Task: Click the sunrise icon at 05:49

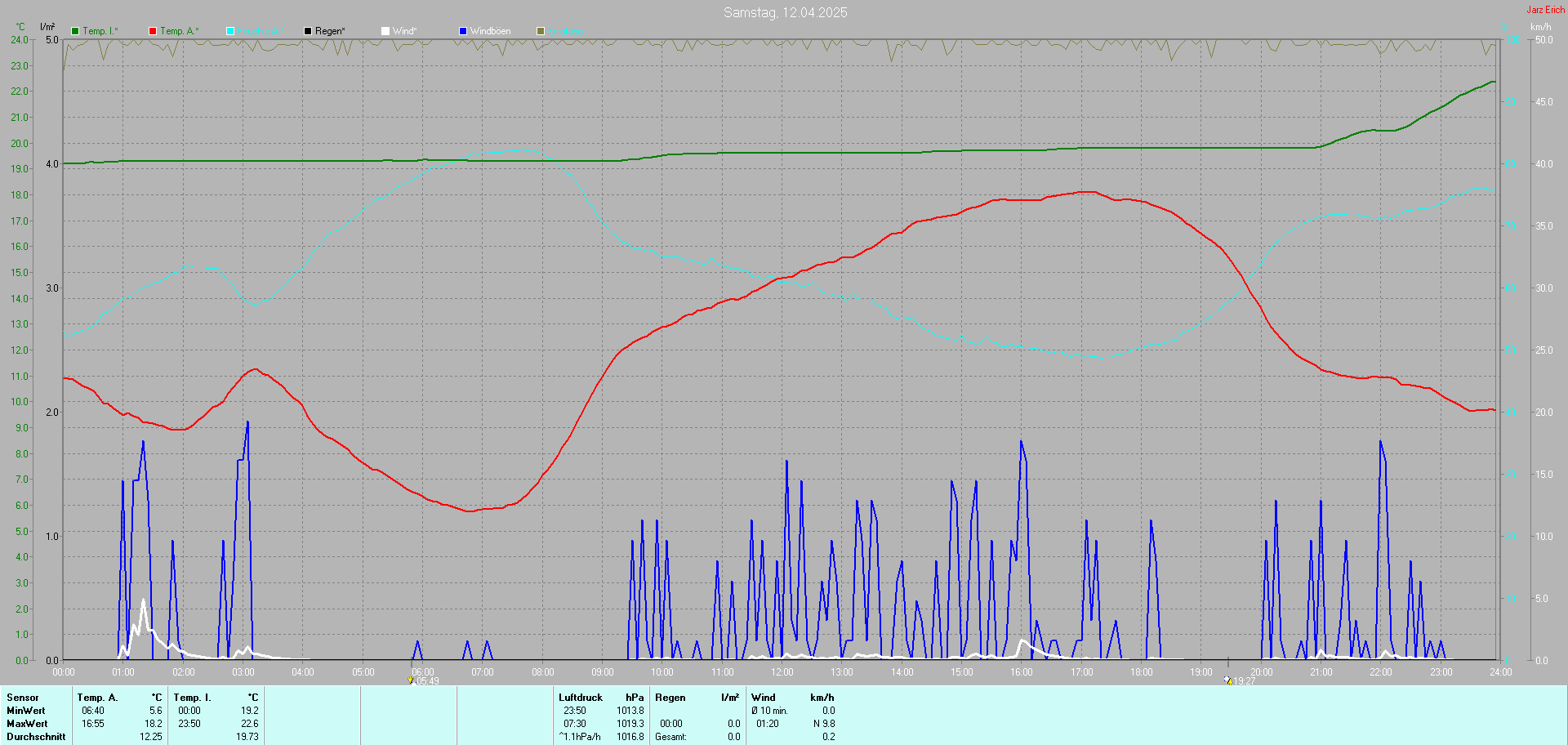Action: (x=411, y=680)
